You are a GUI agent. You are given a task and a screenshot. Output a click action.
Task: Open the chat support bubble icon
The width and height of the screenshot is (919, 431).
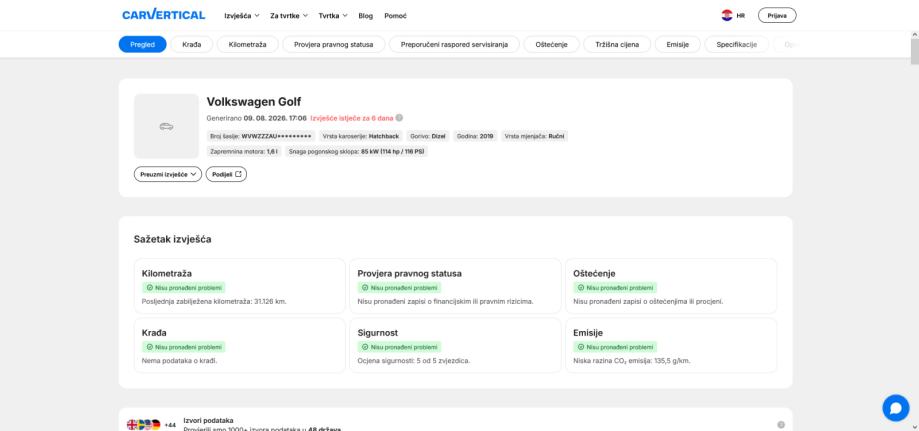(896, 408)
